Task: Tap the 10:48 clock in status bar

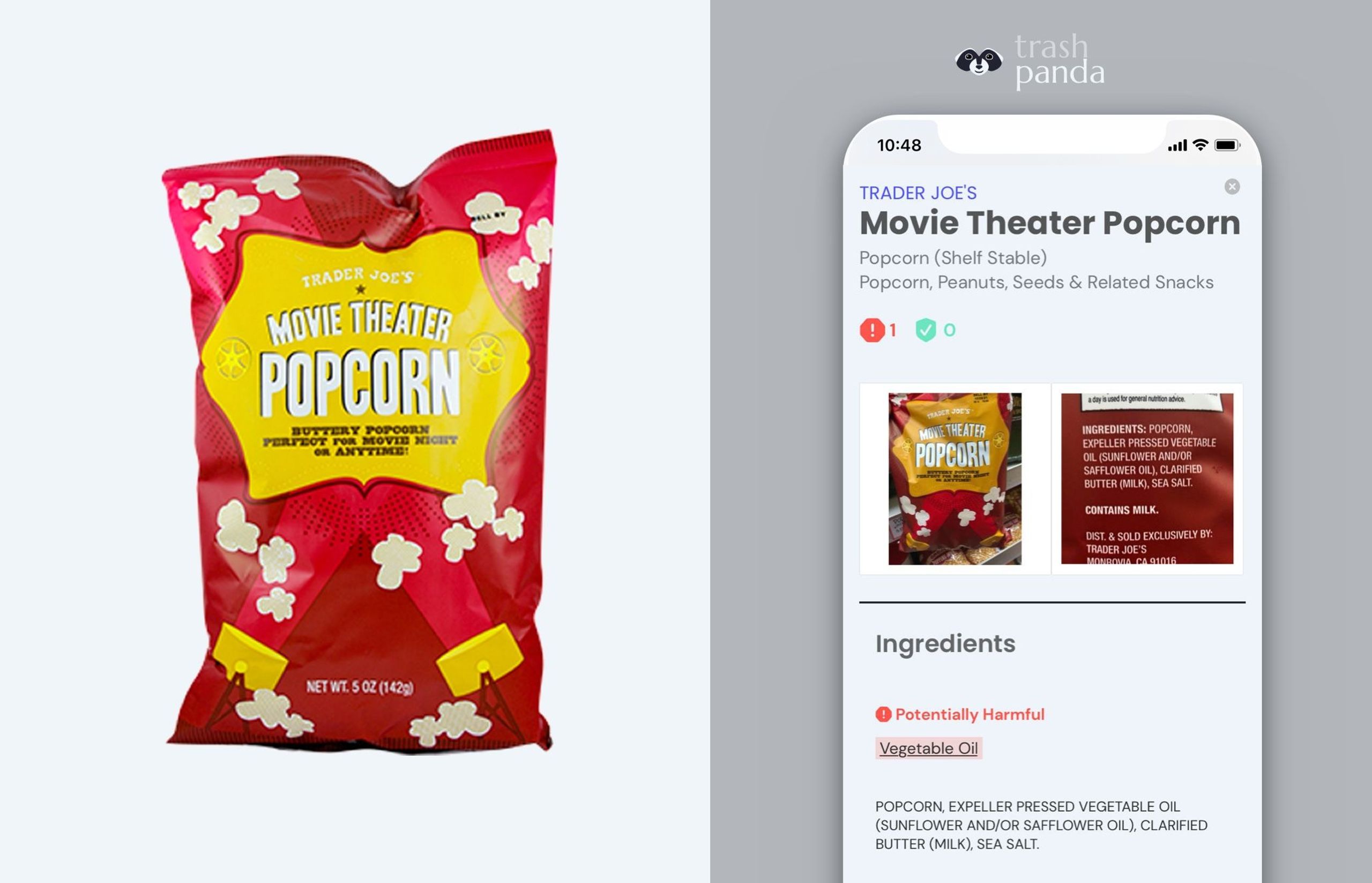Action: click(x=899, y=146)
